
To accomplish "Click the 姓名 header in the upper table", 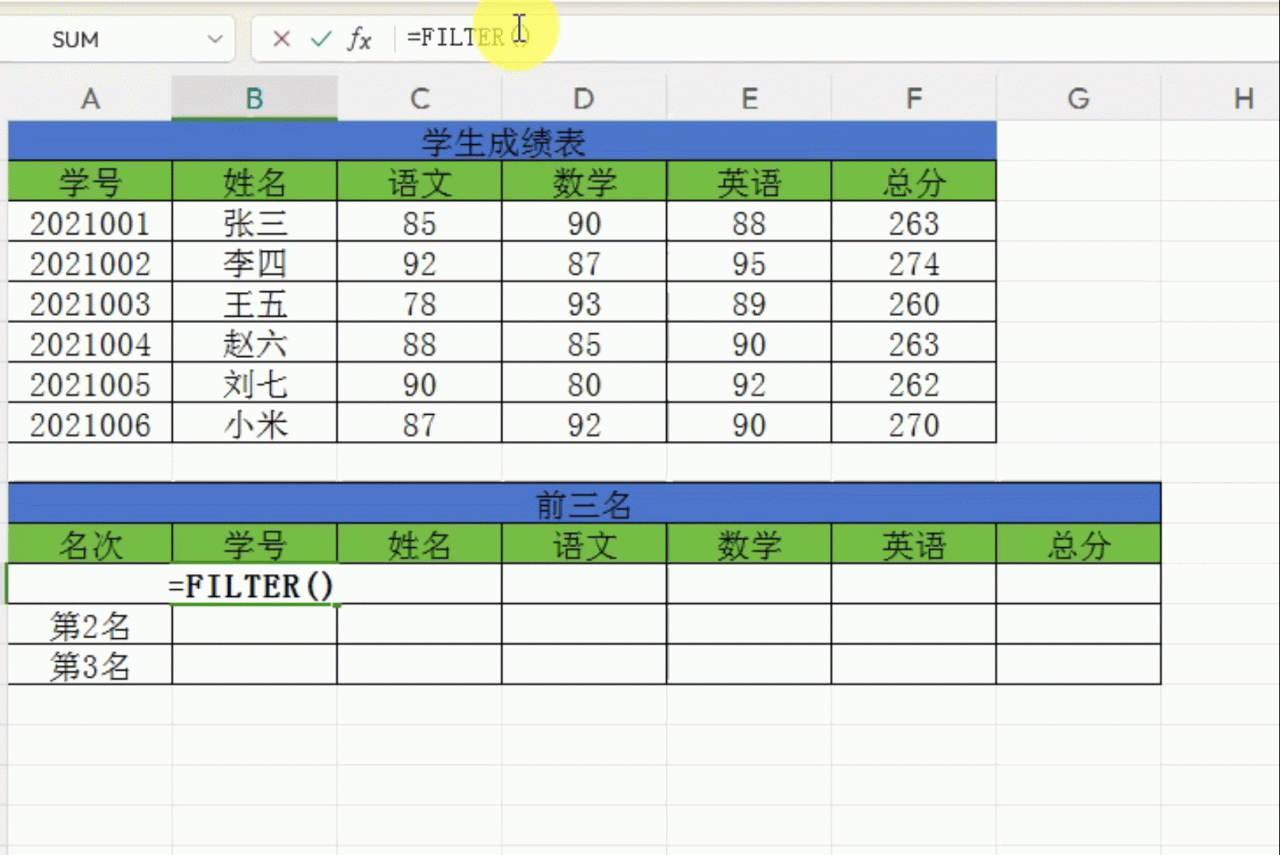I will tap(254, 181).
